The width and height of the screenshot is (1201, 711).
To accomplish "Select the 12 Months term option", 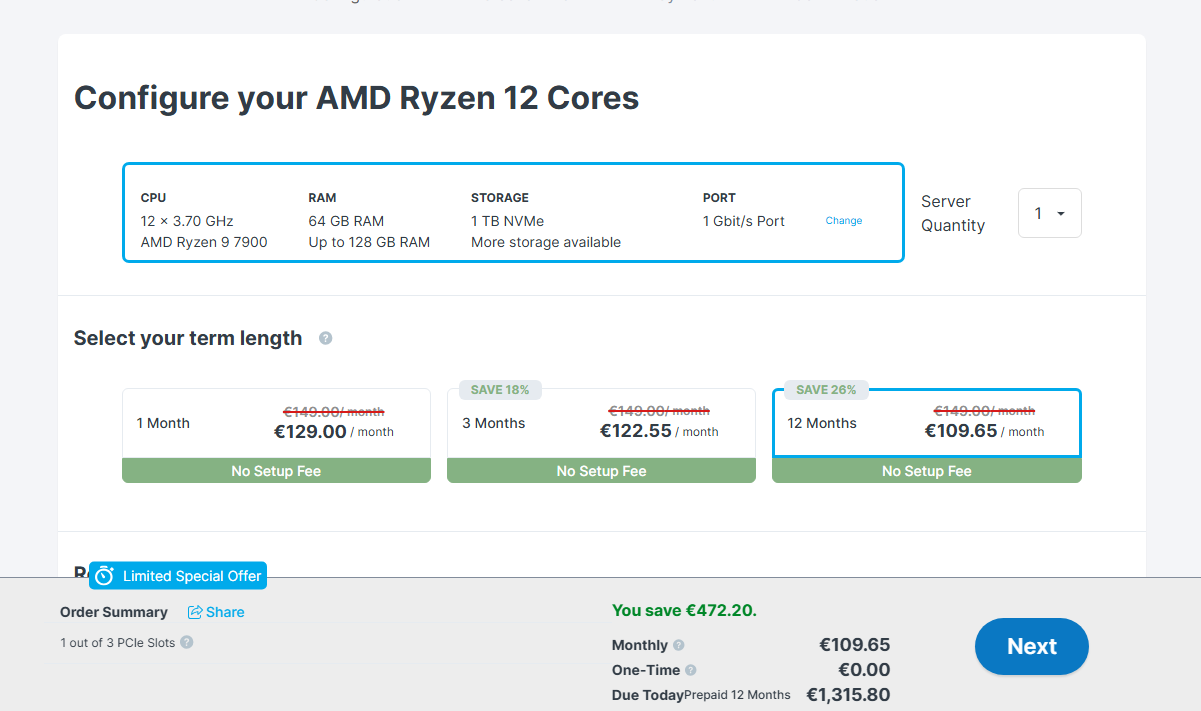I will point(926,423).
